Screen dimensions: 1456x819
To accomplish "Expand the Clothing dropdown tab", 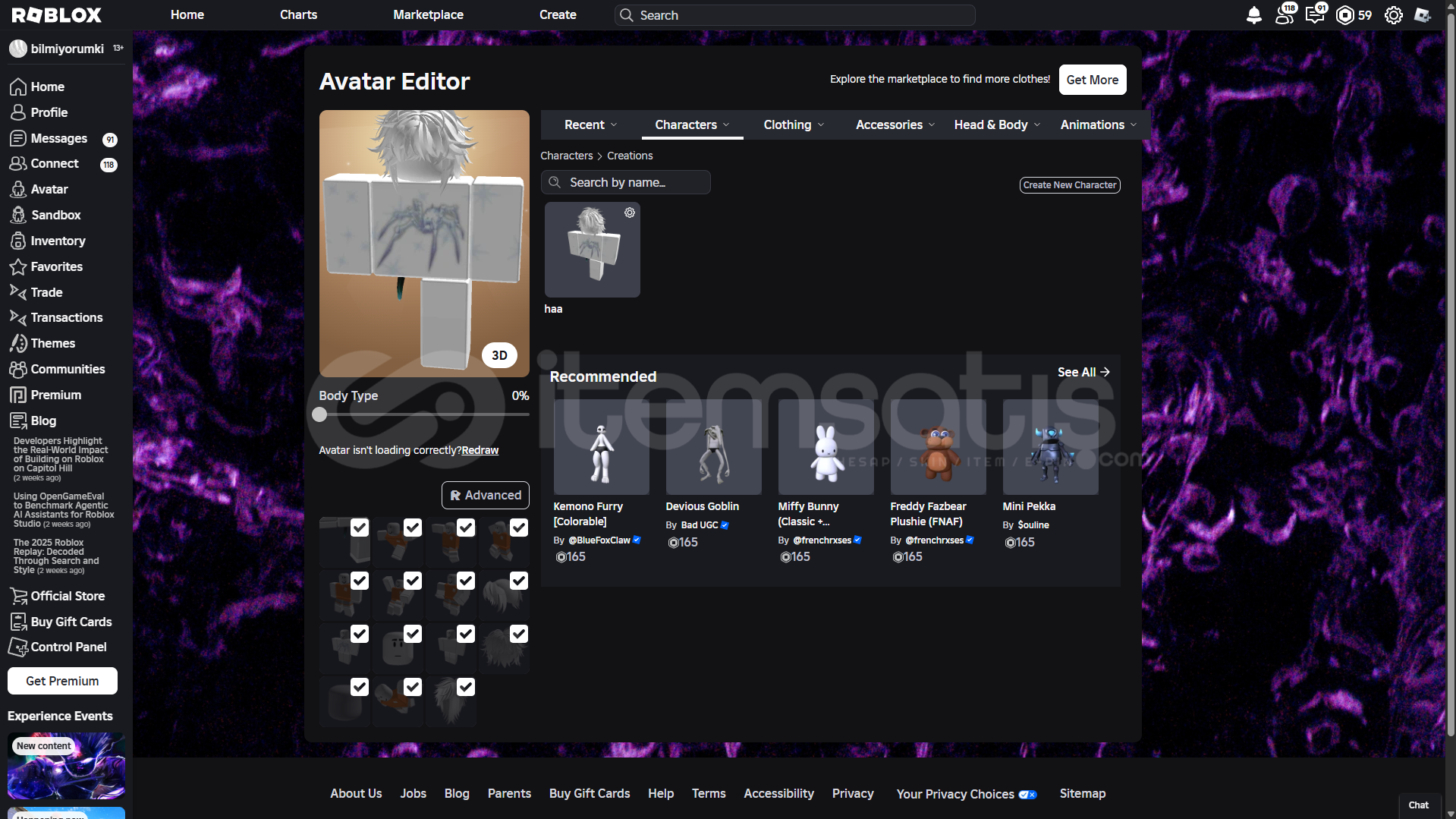I will point(793,124).
